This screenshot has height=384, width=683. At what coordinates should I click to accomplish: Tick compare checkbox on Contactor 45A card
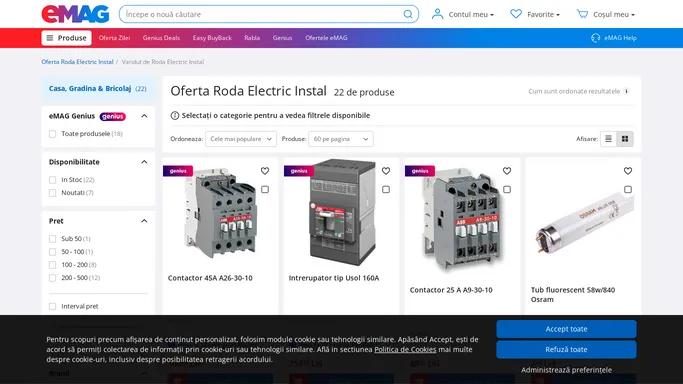265,189
